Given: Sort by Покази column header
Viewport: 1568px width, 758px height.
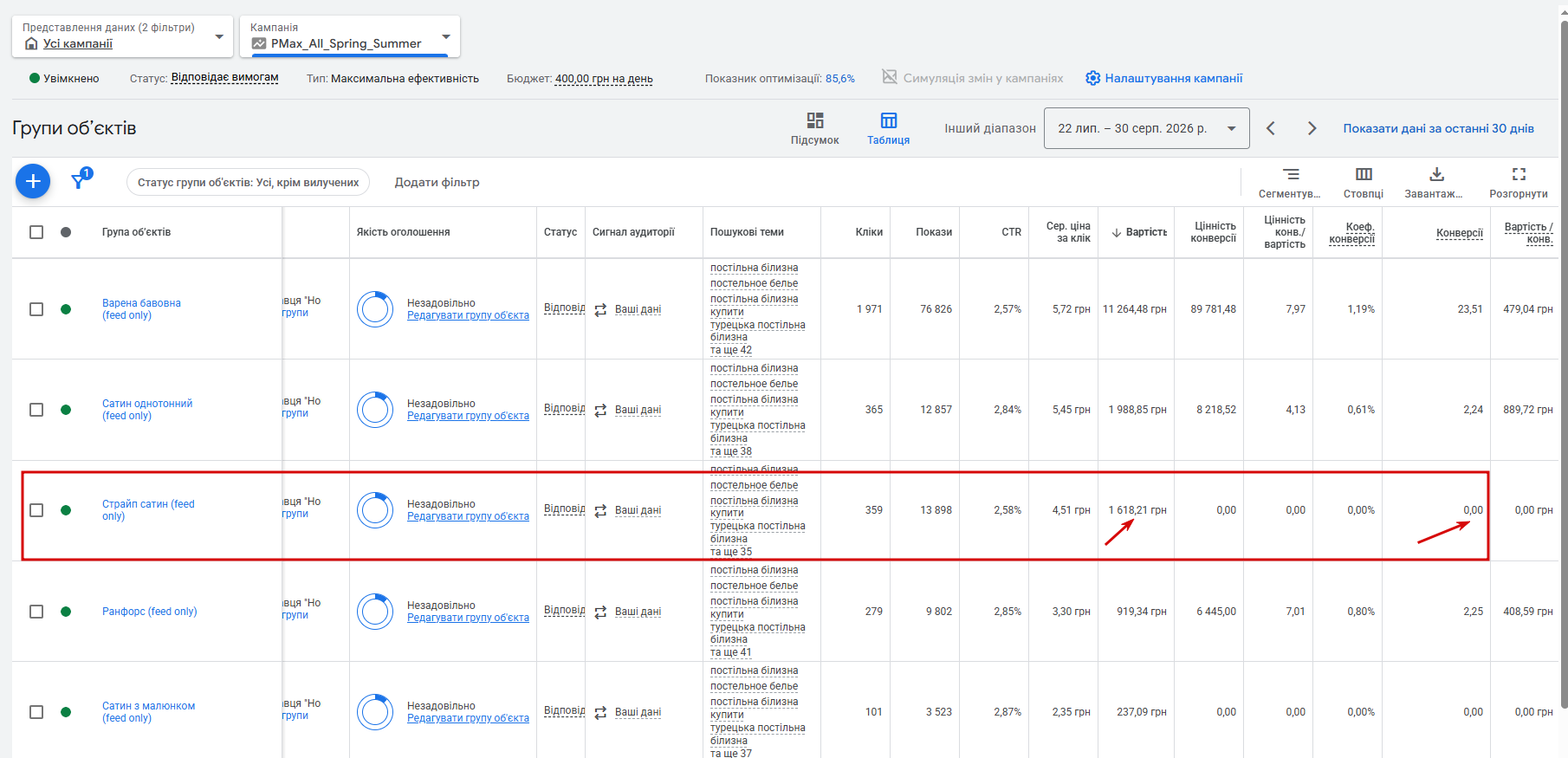Looking at the screenshot, I should [x=934, y=232].
